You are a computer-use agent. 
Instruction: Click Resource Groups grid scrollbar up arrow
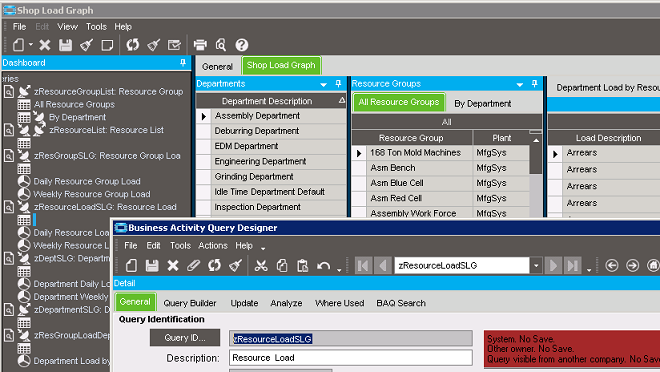(536, 141)
